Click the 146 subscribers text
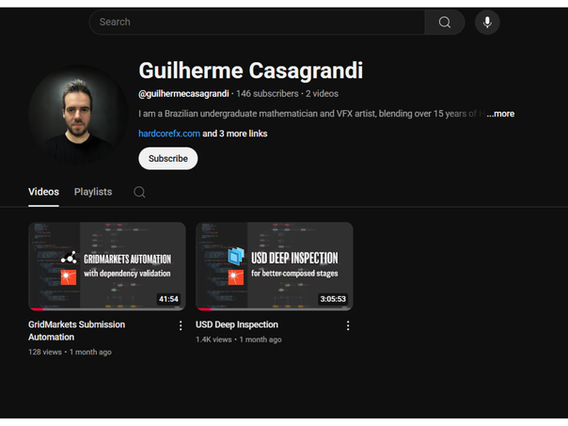568x426 pixels. pos(267,94)
